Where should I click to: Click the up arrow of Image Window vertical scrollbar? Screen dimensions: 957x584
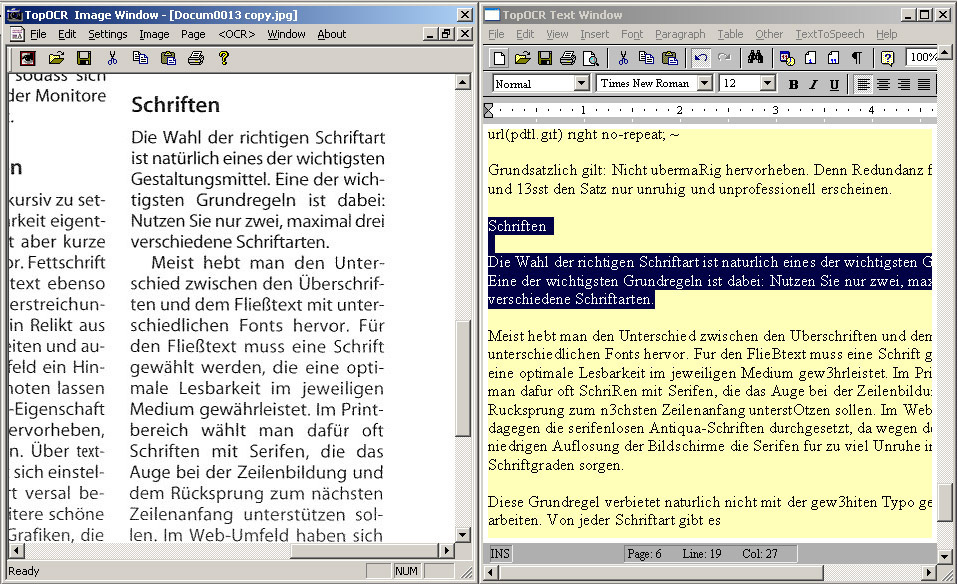(x=463, y=82)
